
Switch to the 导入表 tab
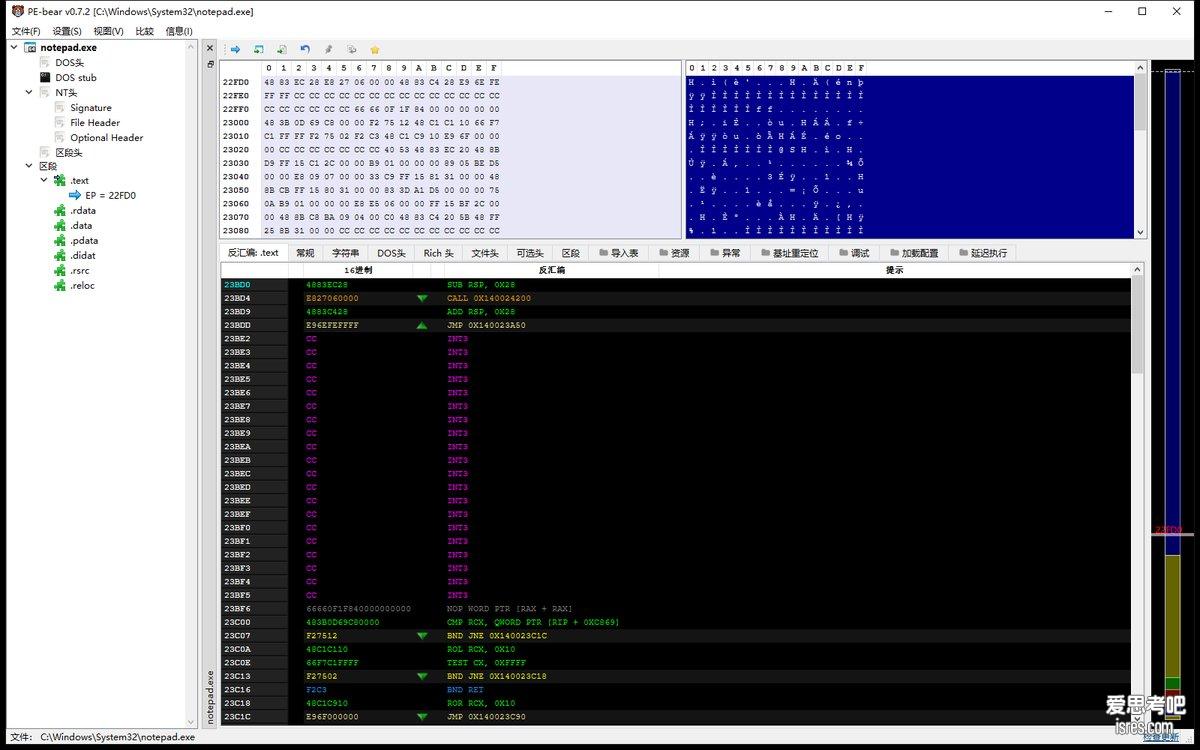(618, 253)
